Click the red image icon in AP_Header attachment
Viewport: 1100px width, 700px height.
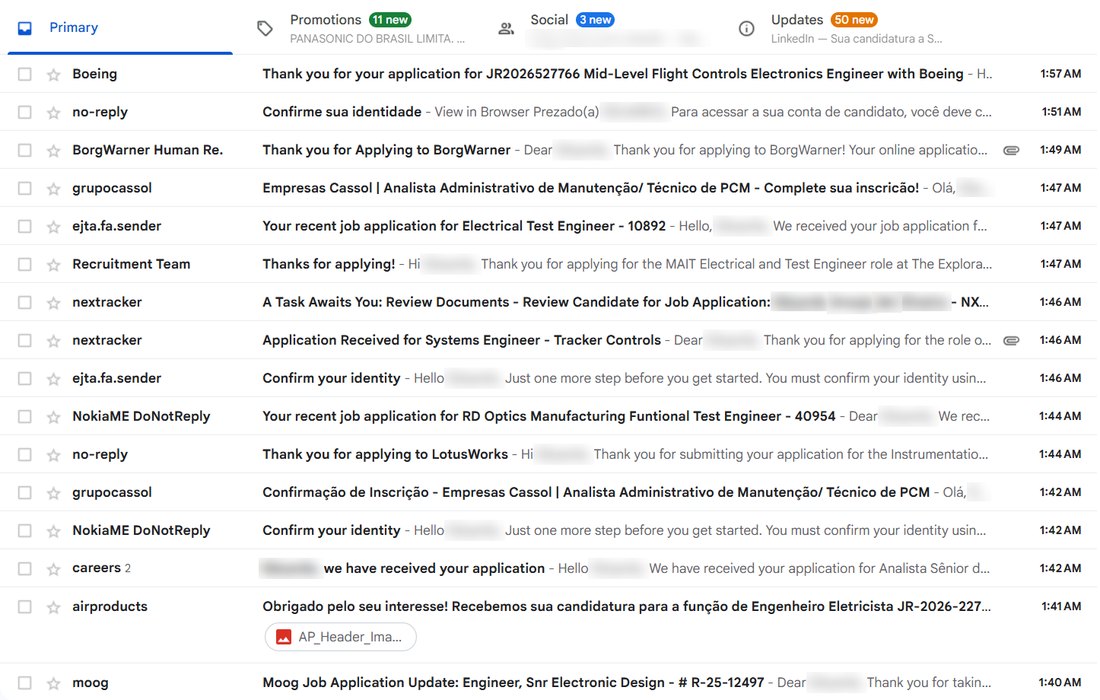coord(283,637)
